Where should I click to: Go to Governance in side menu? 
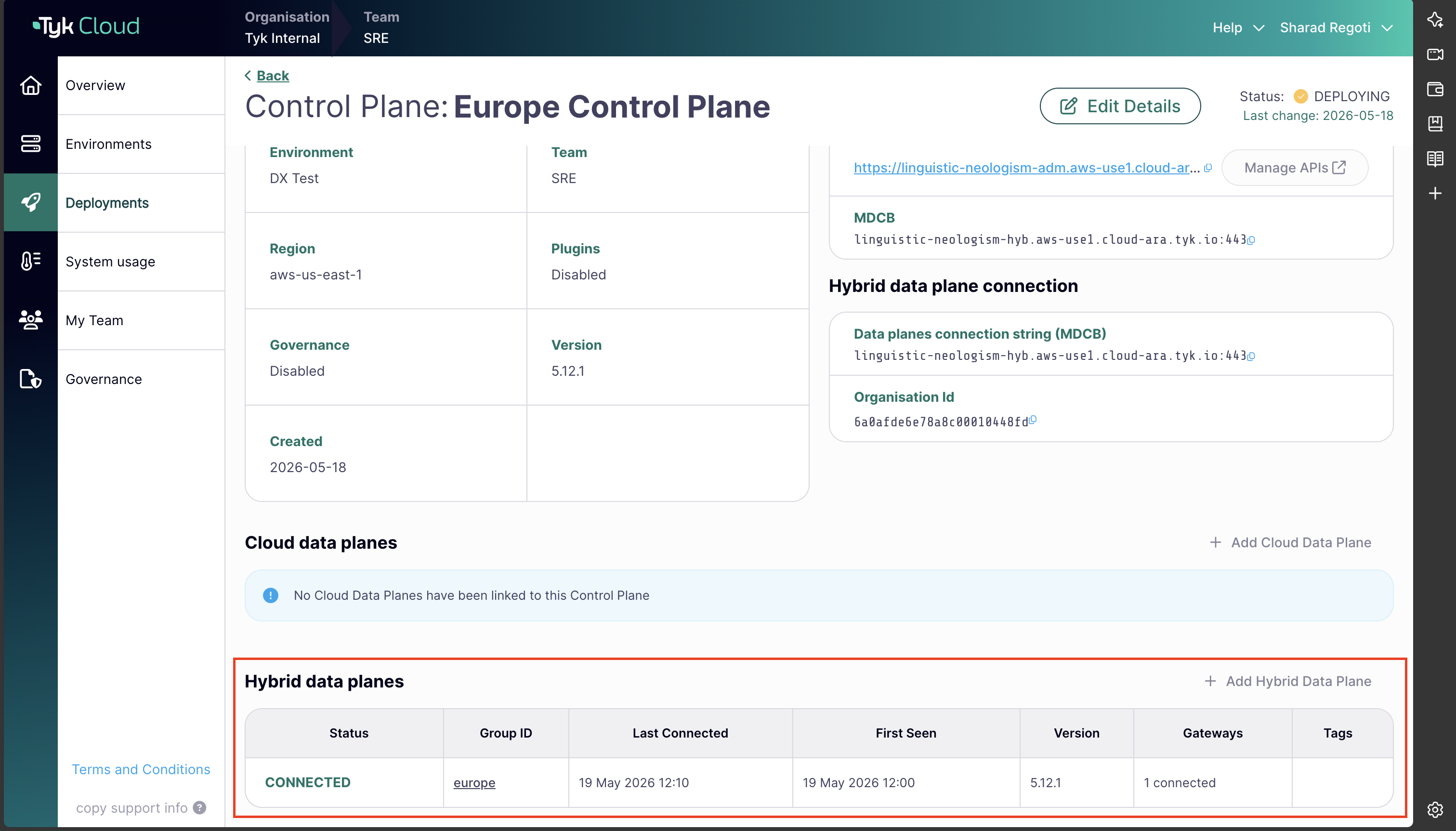point(141,380)
